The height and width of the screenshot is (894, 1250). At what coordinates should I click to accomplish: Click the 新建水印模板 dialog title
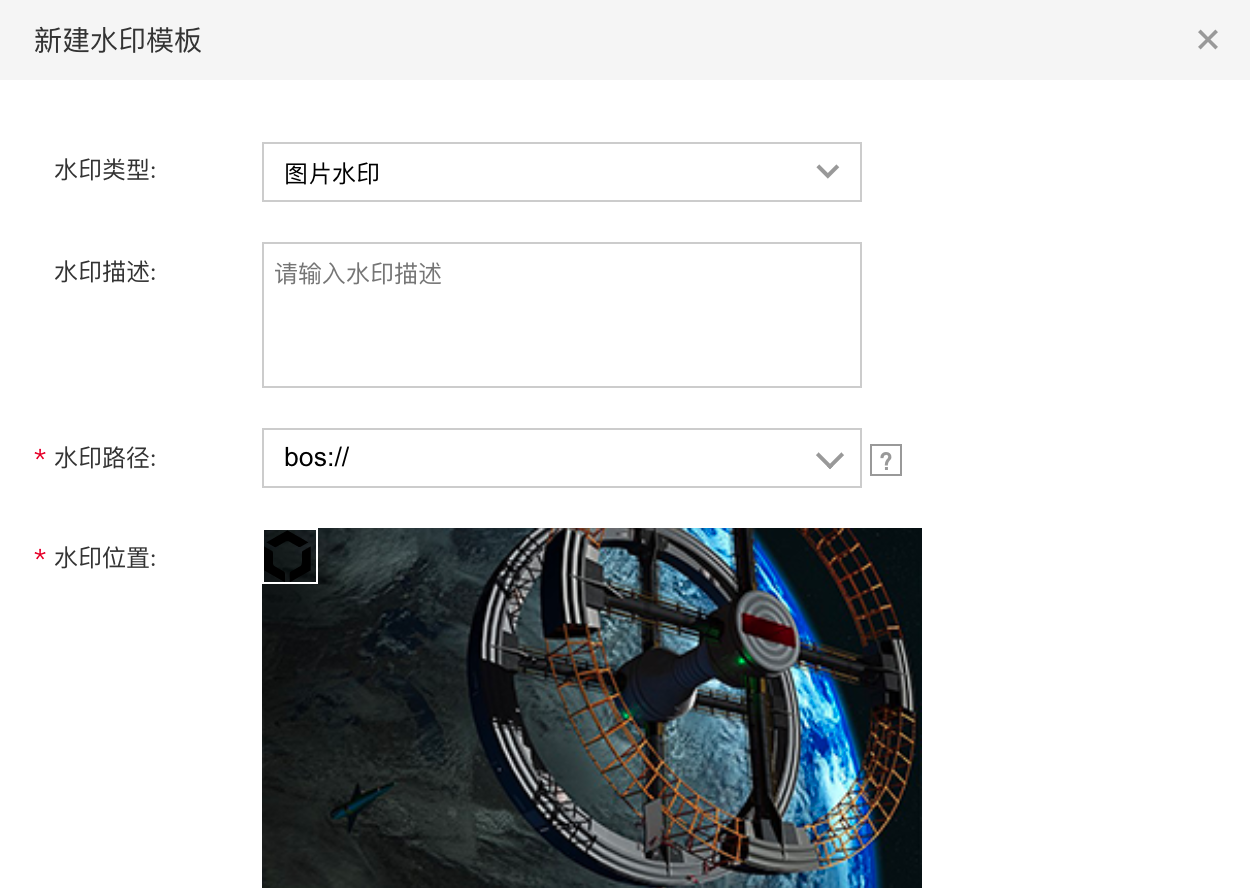[x=118, y=40]
